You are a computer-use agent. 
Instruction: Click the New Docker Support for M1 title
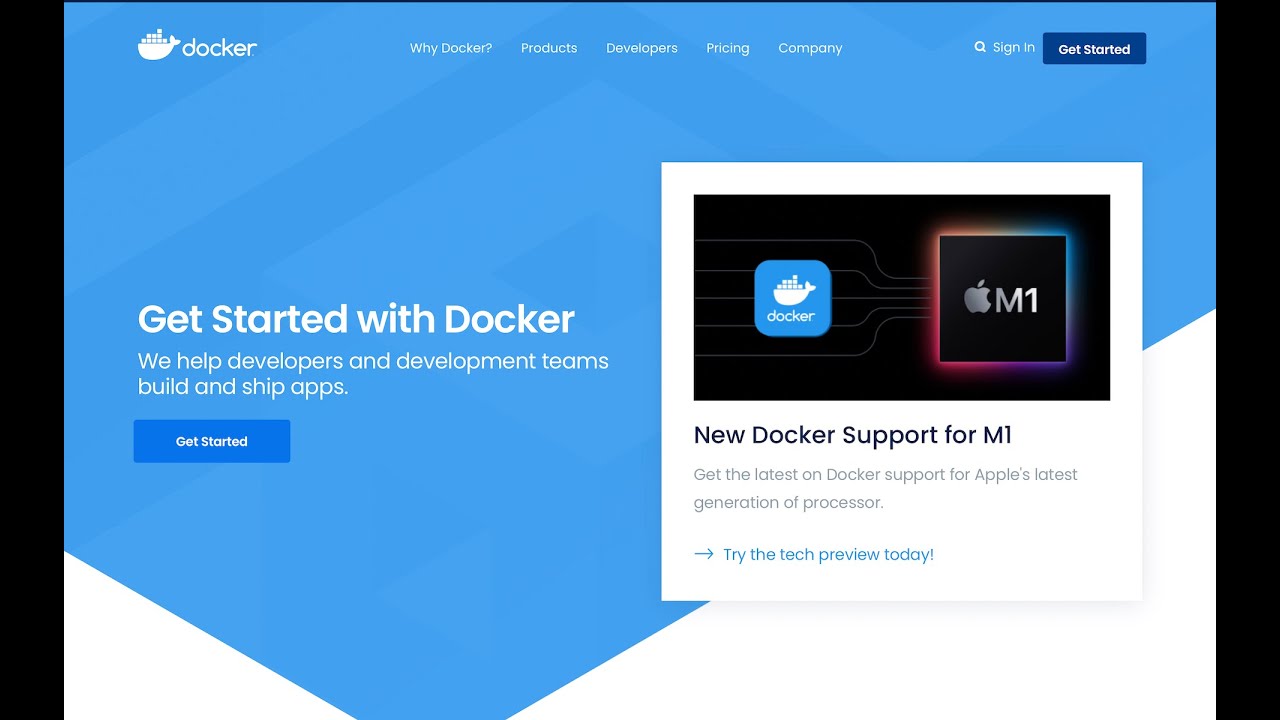tap(853, 435)
